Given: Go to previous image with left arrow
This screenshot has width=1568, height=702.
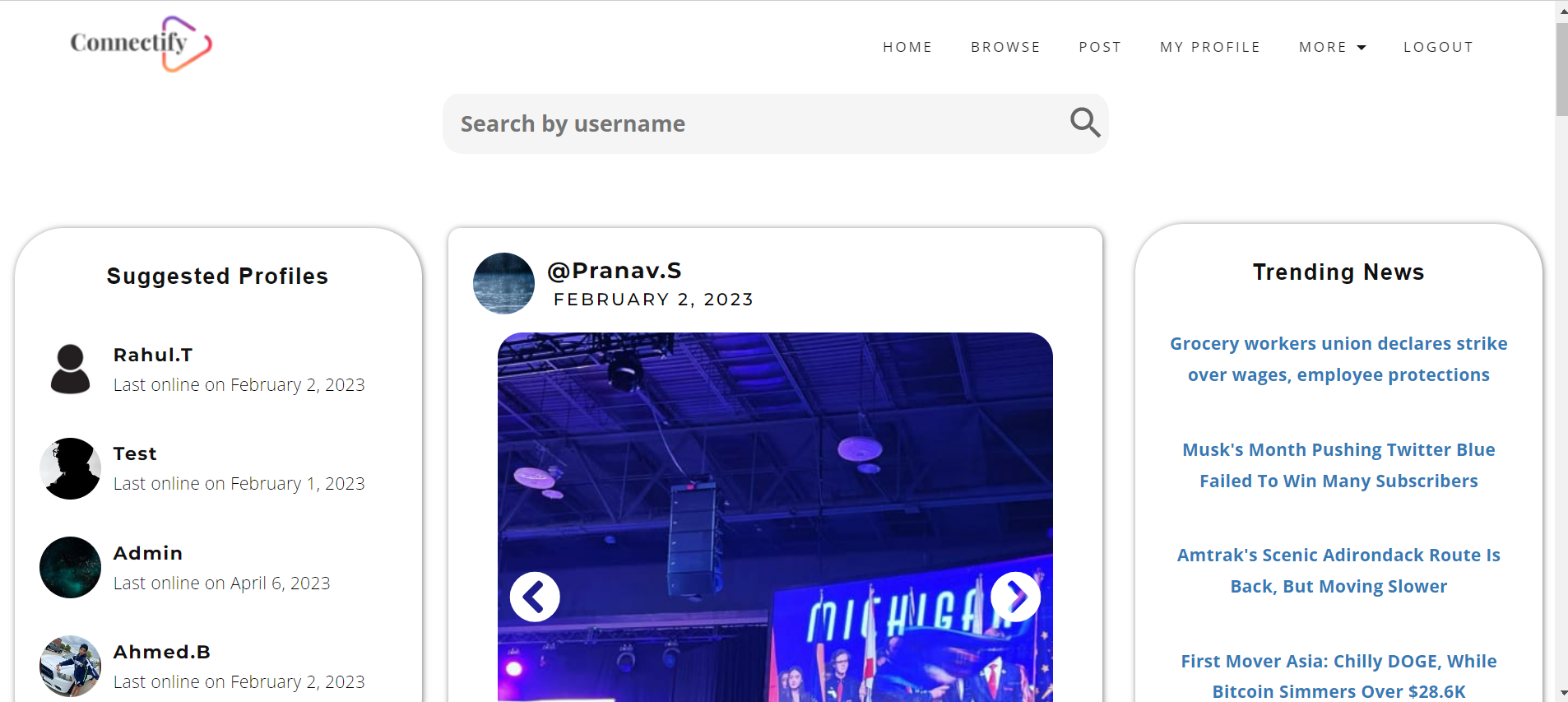Looking at the screenshot, I should pyautogui.click(x=535, y=597).
